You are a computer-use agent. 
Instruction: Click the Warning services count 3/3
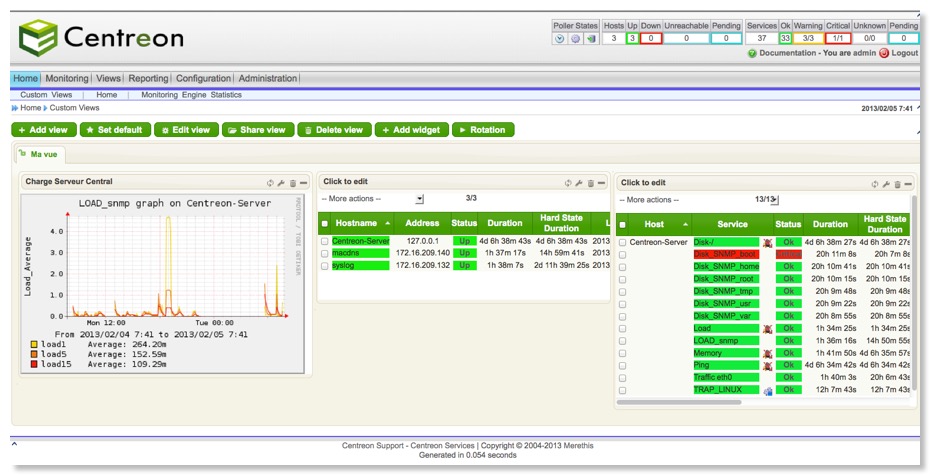(x=808, y=39)
